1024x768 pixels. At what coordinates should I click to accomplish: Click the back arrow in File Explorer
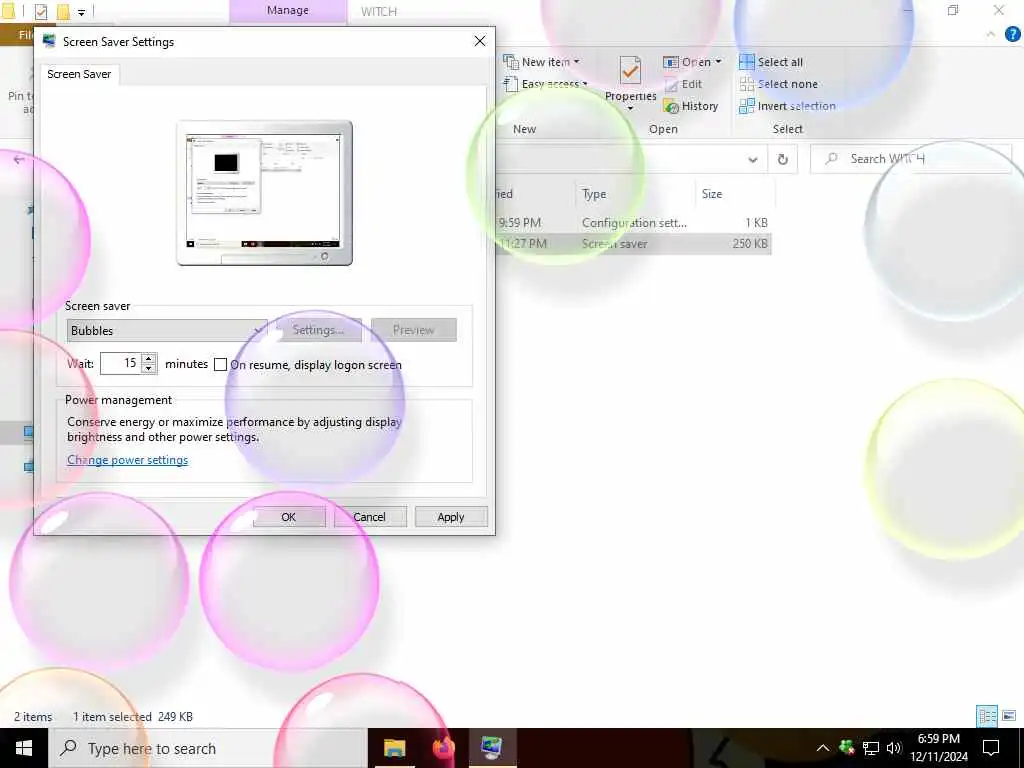point(19,159)
